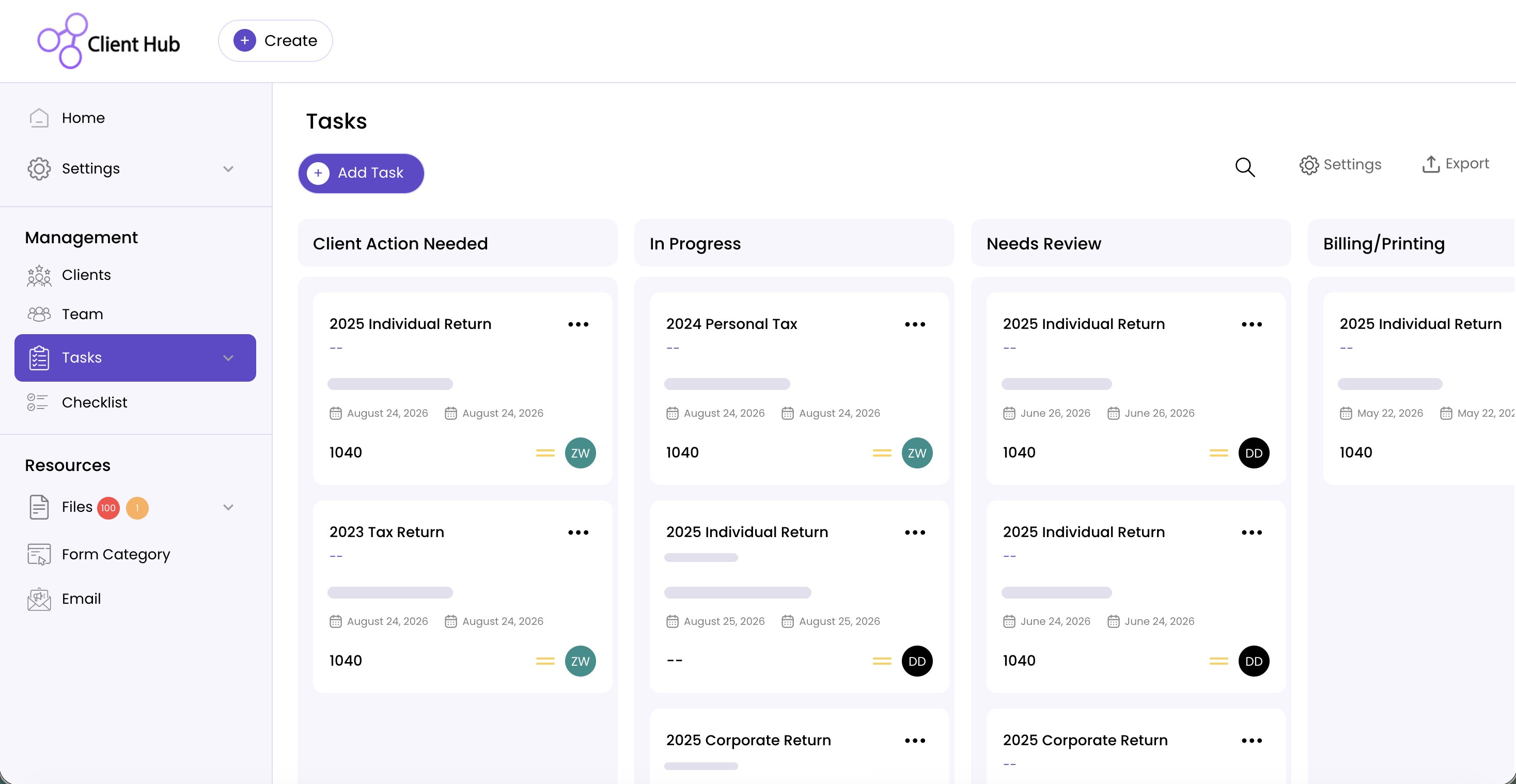Expand the Files chevron

[x=228, y=507]
